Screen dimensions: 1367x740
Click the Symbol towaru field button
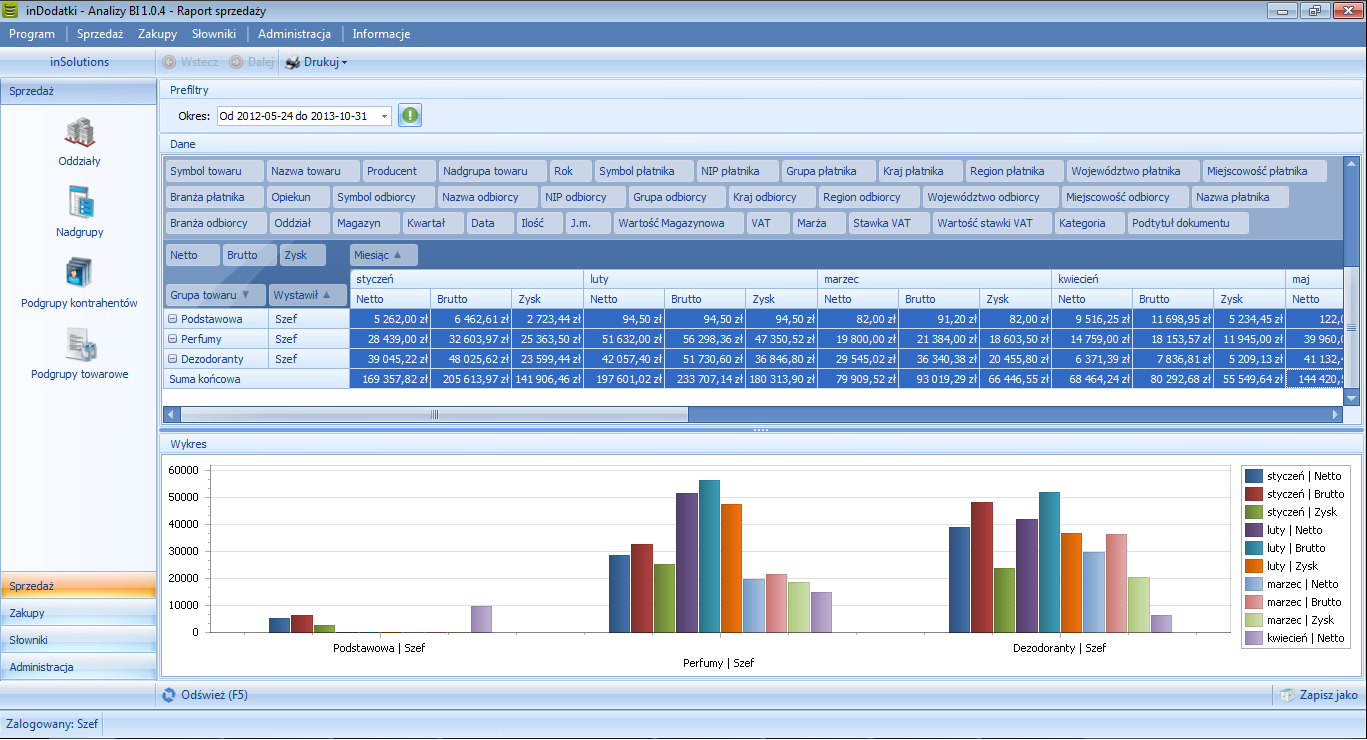click(x=215, y=171)
